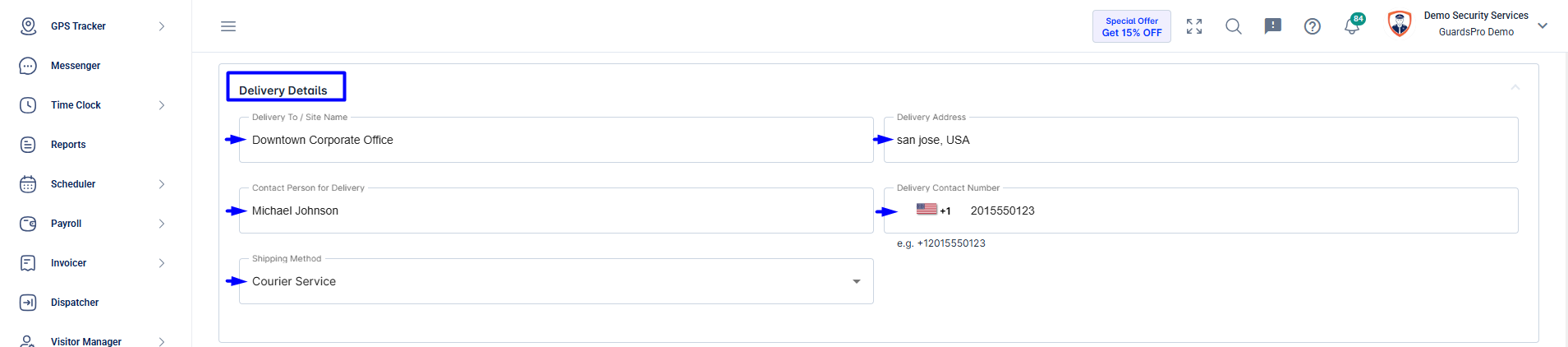Click the Special Offer Get 15% OFF button
The image size is (1568, 347).
(x=1132, y=26)
